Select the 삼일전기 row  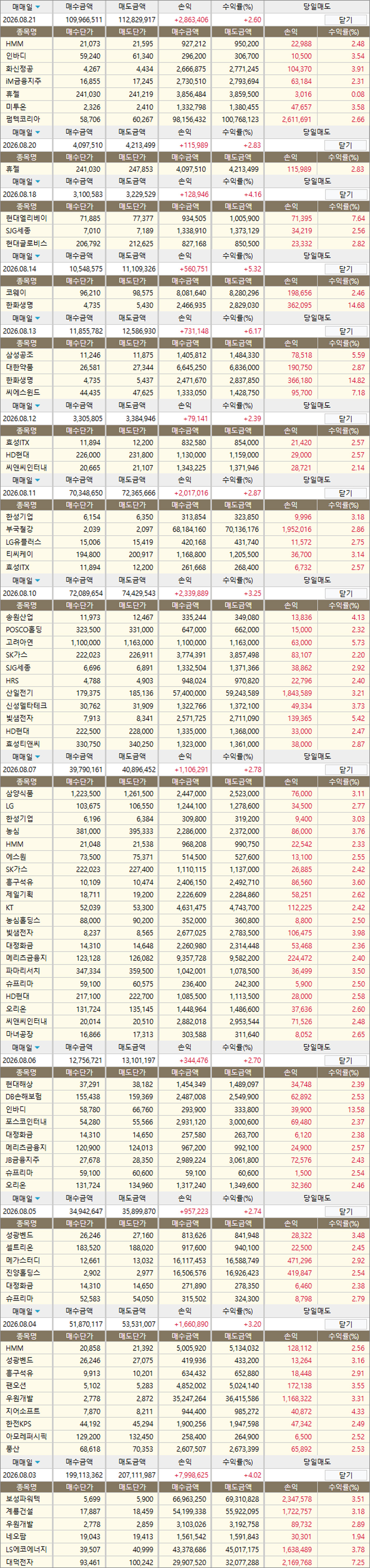(x=185, y=693)
